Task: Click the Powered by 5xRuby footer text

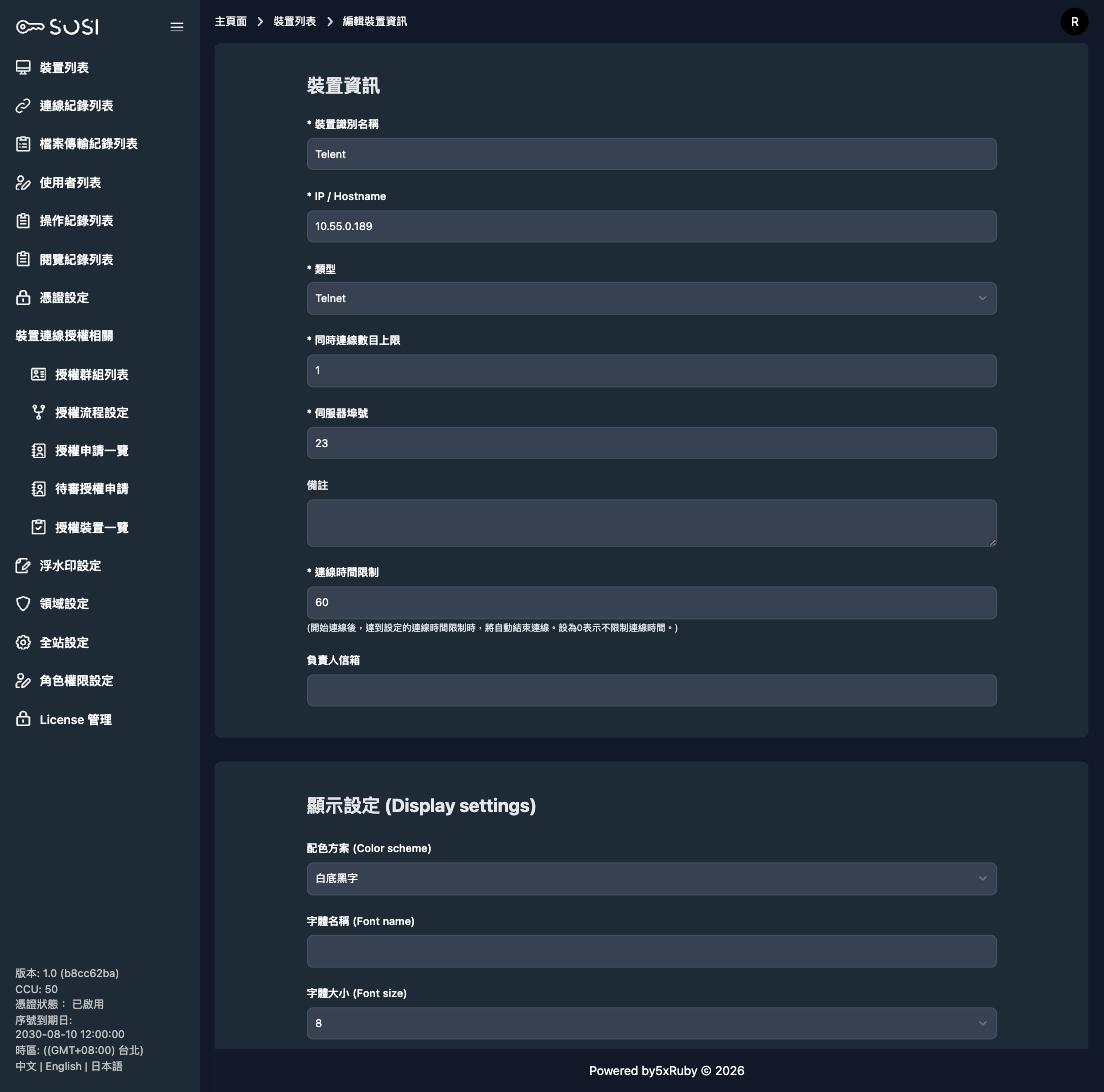Action: tap(666, 1070)
